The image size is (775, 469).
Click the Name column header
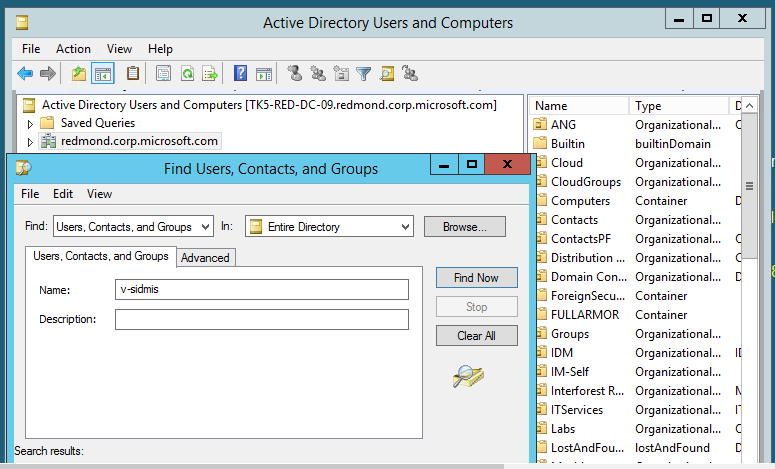(579, 106)
